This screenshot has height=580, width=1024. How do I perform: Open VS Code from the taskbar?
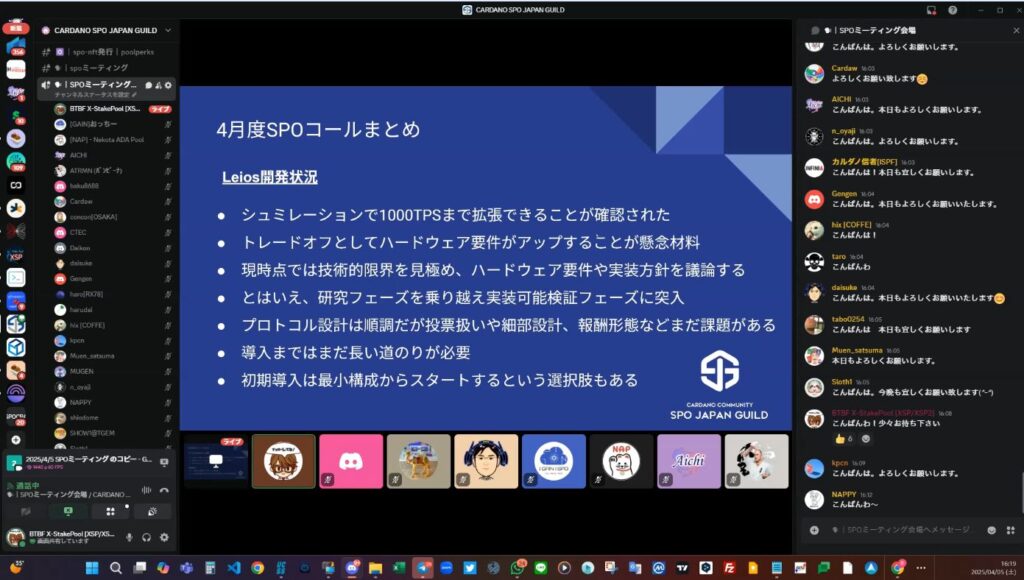[x=234, y=568]
